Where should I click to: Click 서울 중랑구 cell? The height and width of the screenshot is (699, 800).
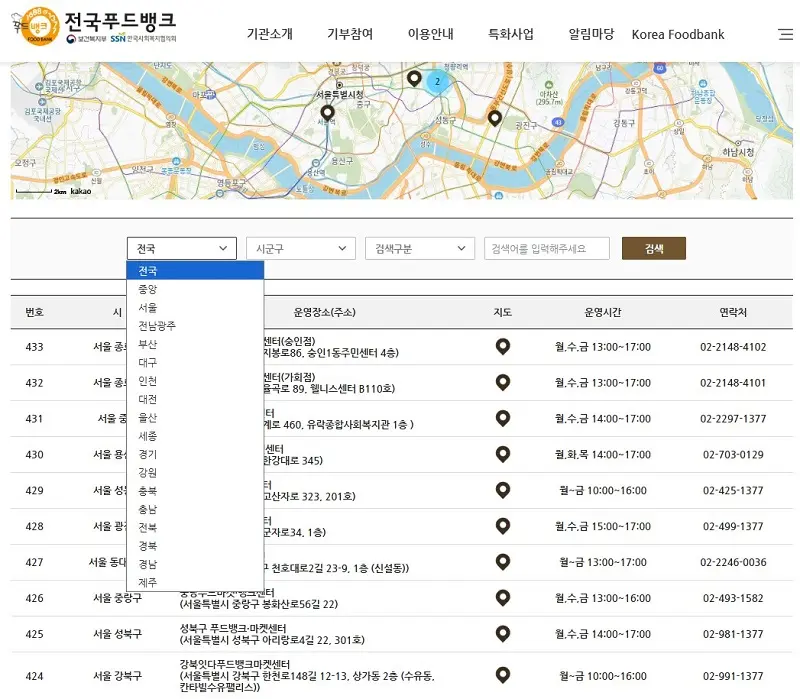[x=117, y=598]
